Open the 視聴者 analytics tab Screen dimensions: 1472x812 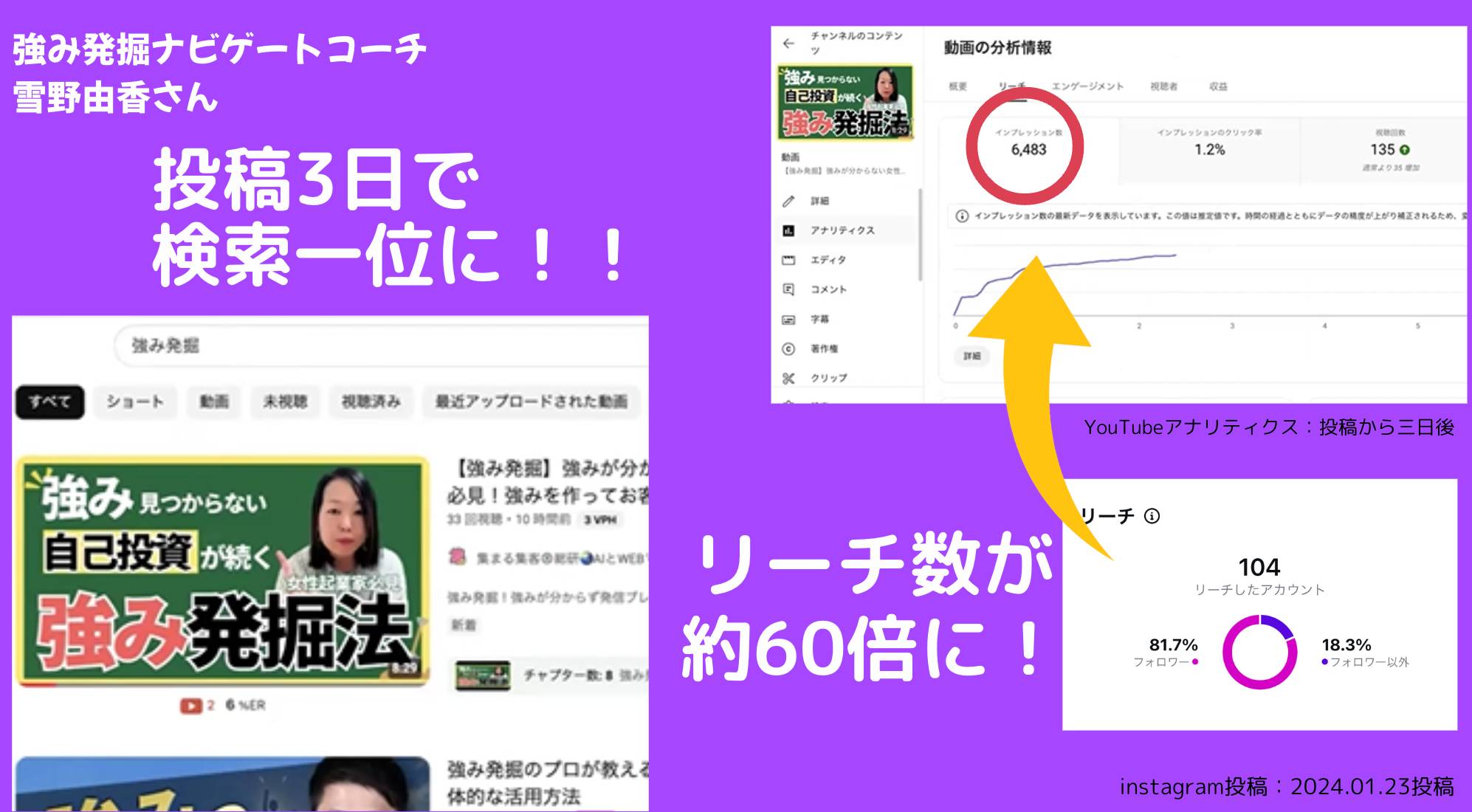point(1163,86)
